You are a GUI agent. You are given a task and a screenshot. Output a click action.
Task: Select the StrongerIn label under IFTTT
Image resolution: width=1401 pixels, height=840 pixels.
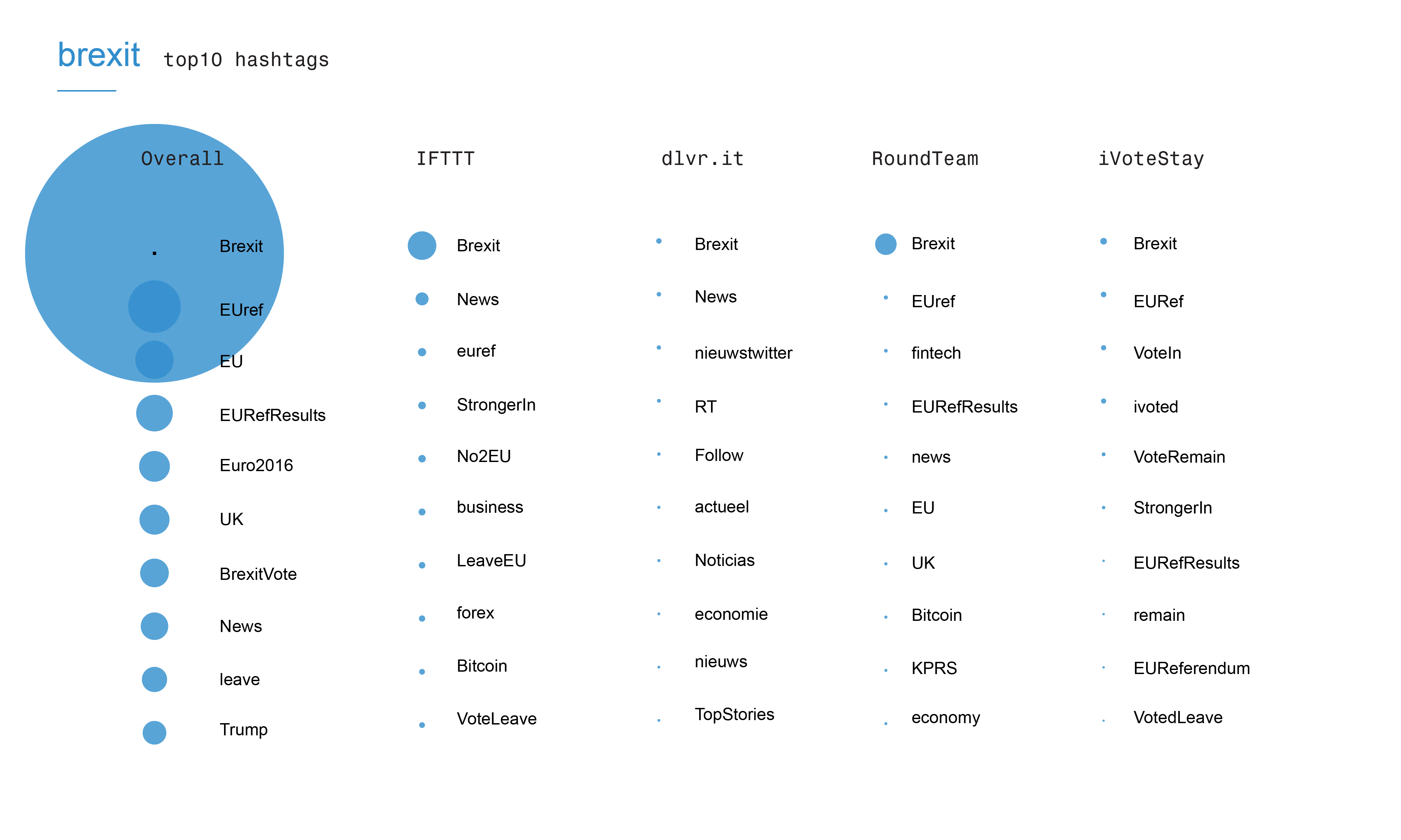pos(496,405)
